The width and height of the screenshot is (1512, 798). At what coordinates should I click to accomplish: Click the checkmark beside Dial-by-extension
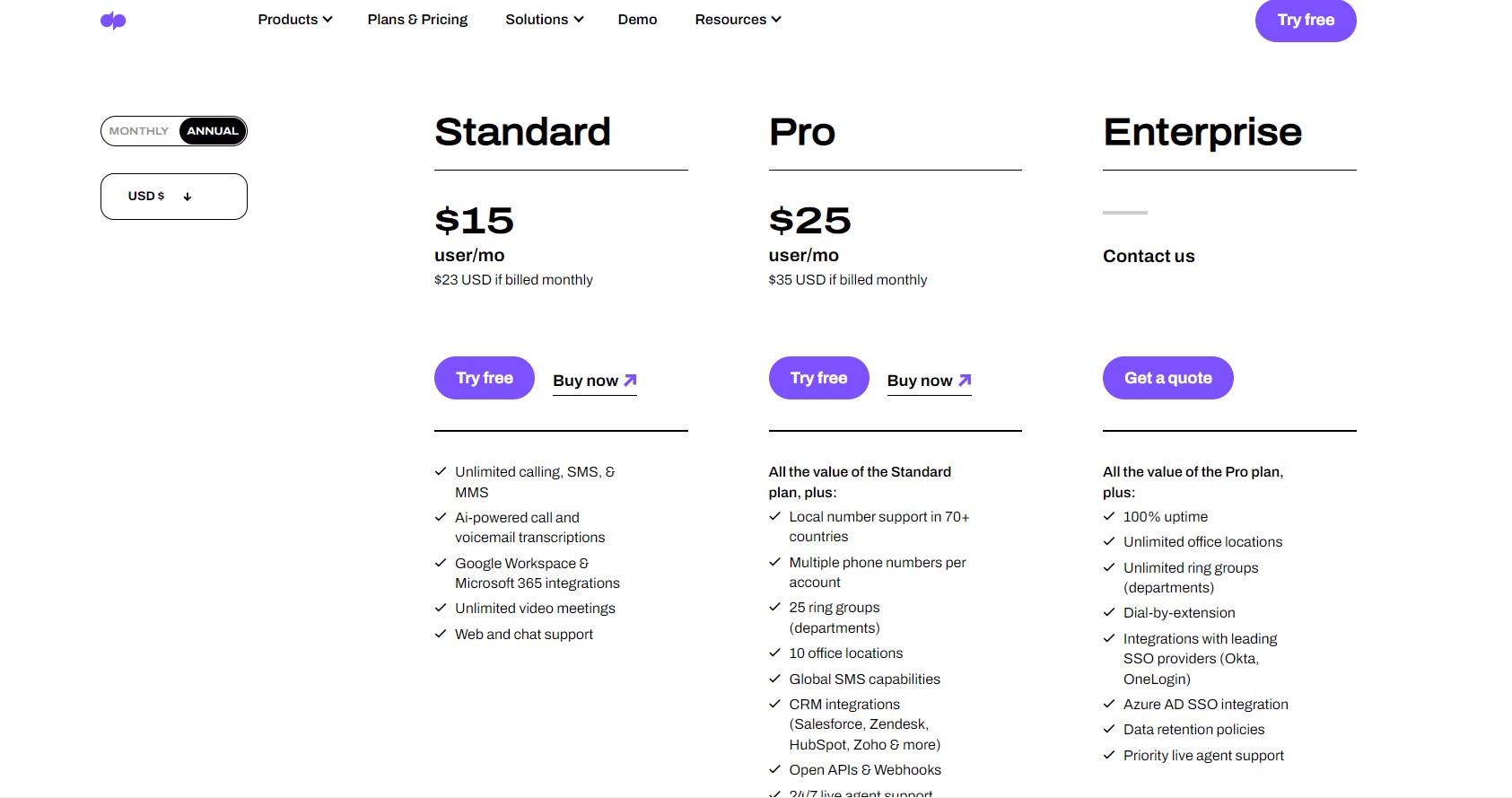(x=1107, y=612)
